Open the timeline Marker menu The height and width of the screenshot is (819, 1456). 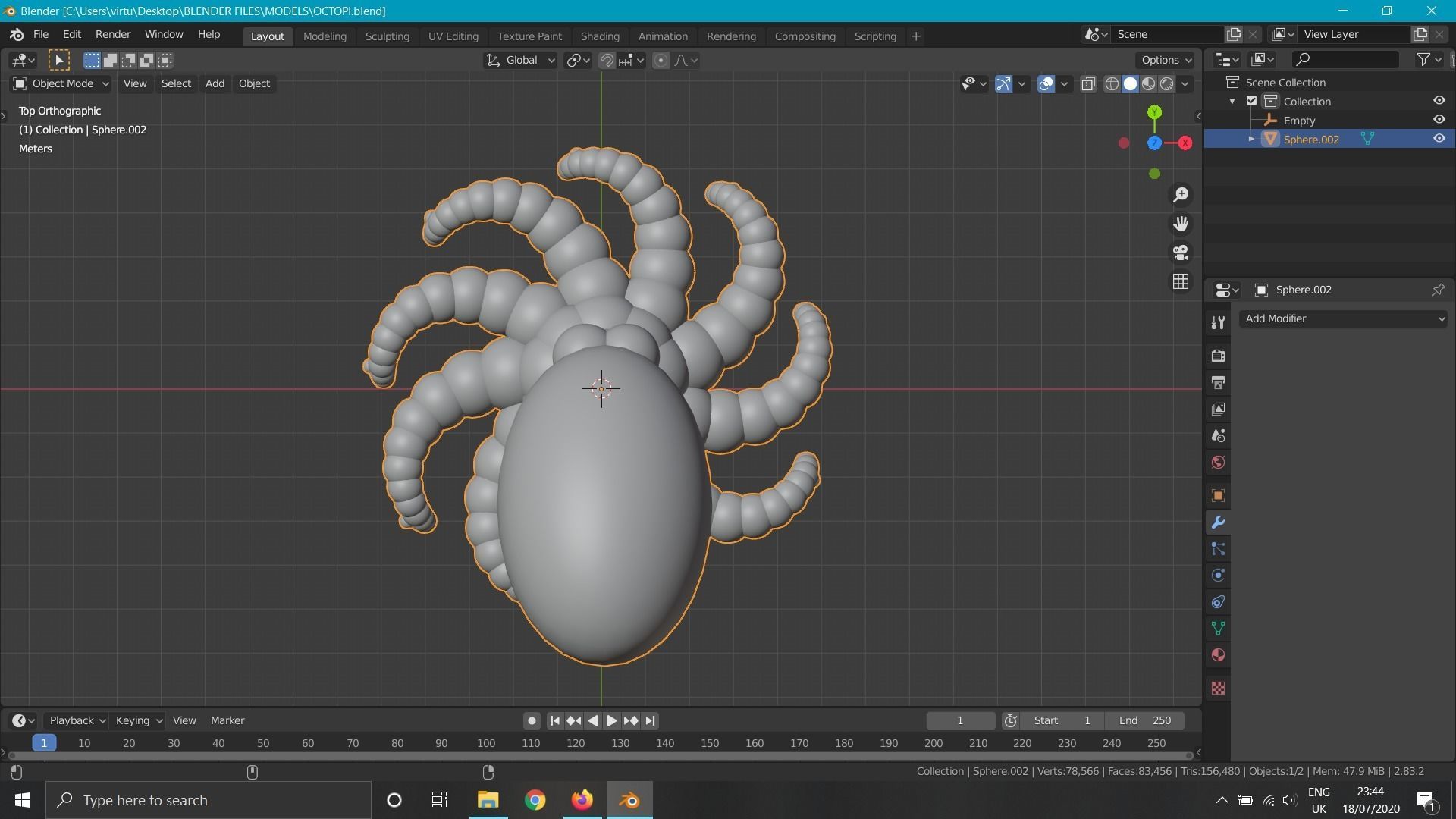pyautogui.click(x=227, y=720)
